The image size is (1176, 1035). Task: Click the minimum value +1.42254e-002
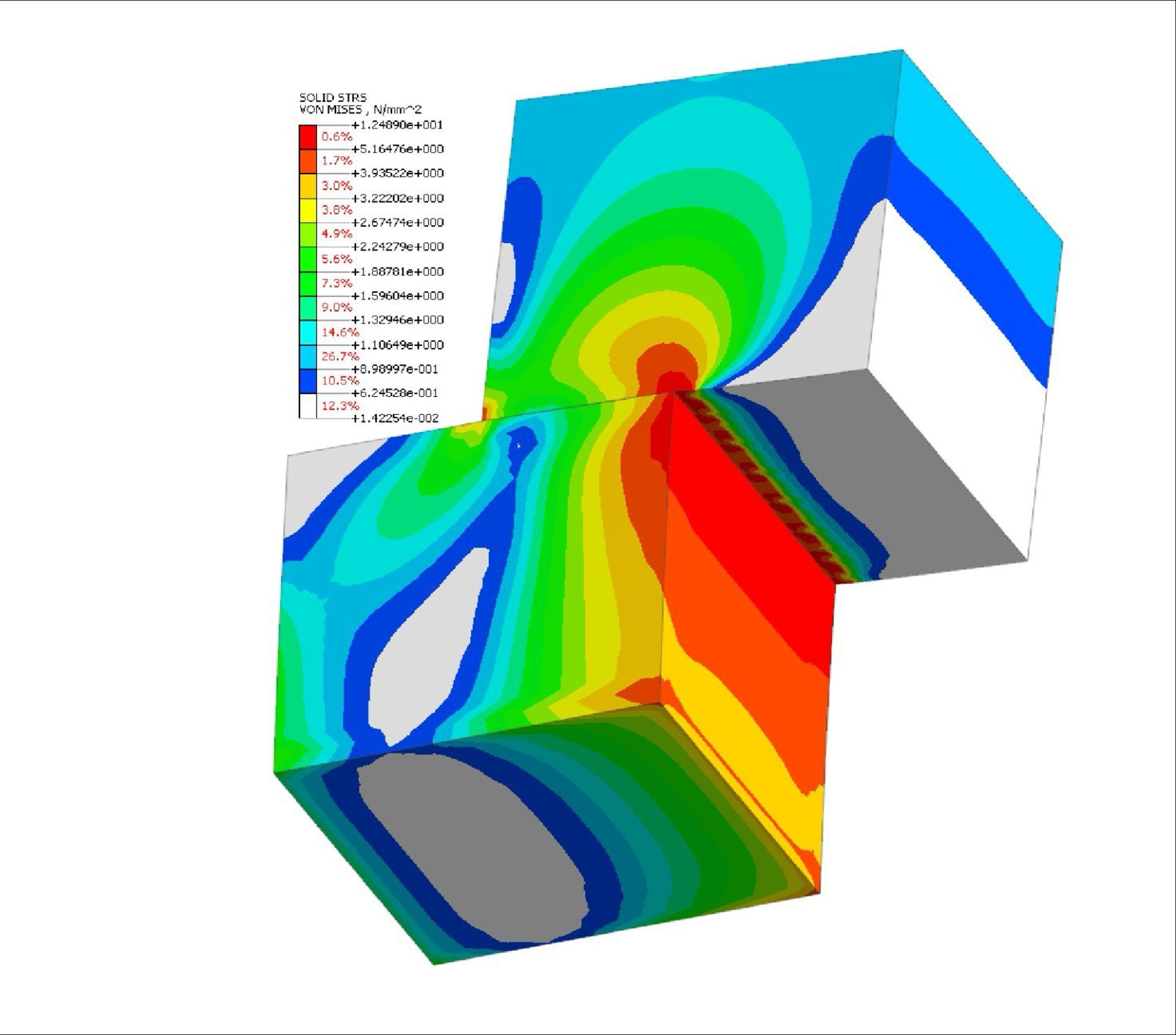click(394, 418)
